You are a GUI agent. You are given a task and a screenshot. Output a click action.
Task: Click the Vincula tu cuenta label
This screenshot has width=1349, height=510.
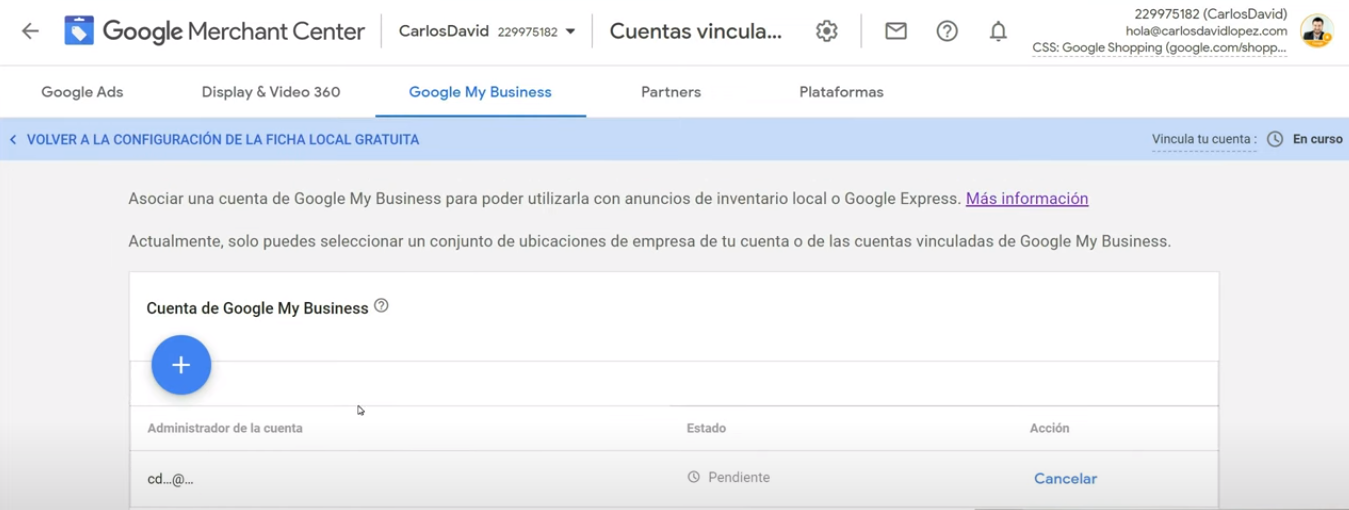(1204, 139)
